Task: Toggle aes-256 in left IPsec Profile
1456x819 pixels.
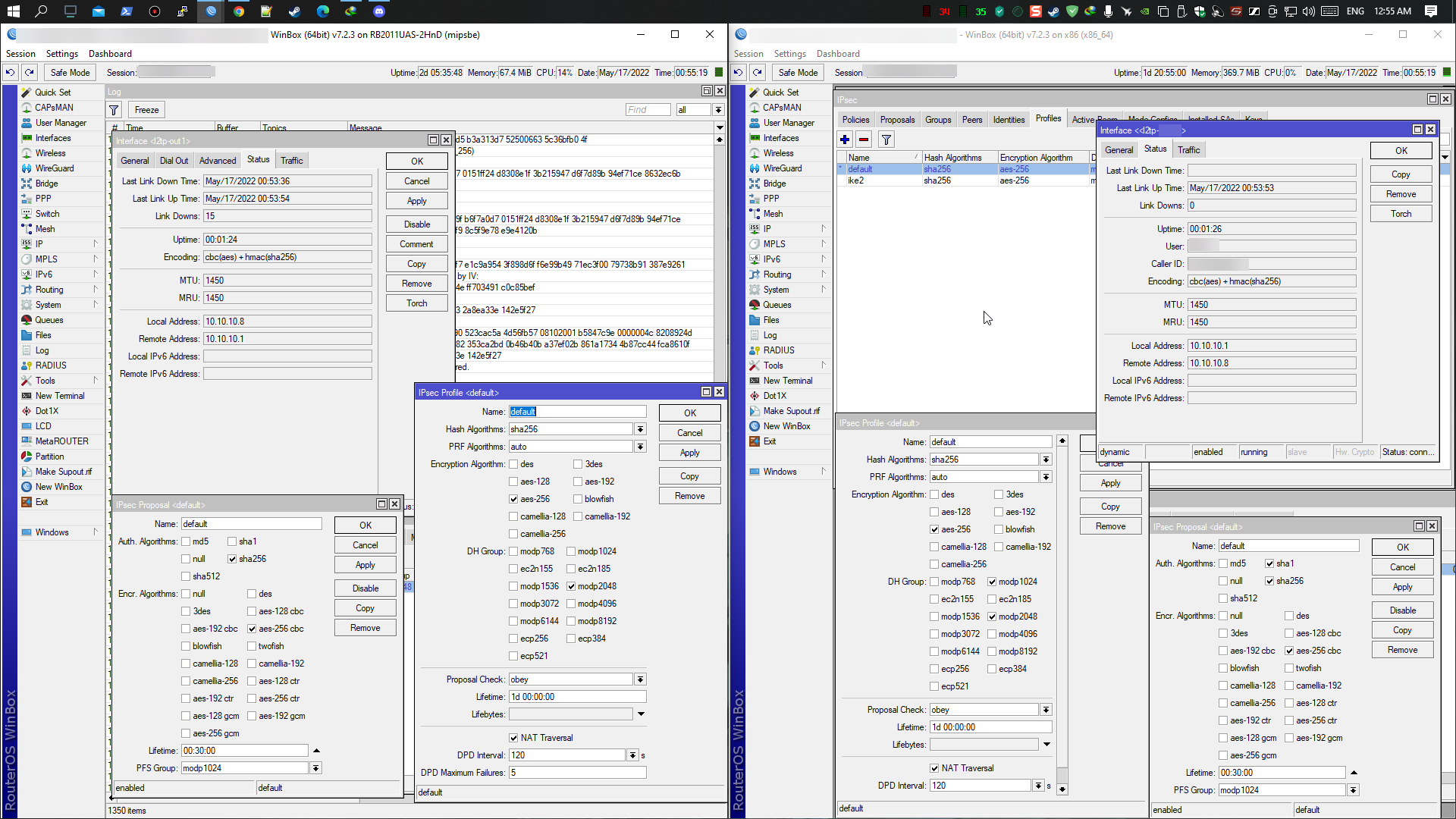Action: [x=513, y=499]
